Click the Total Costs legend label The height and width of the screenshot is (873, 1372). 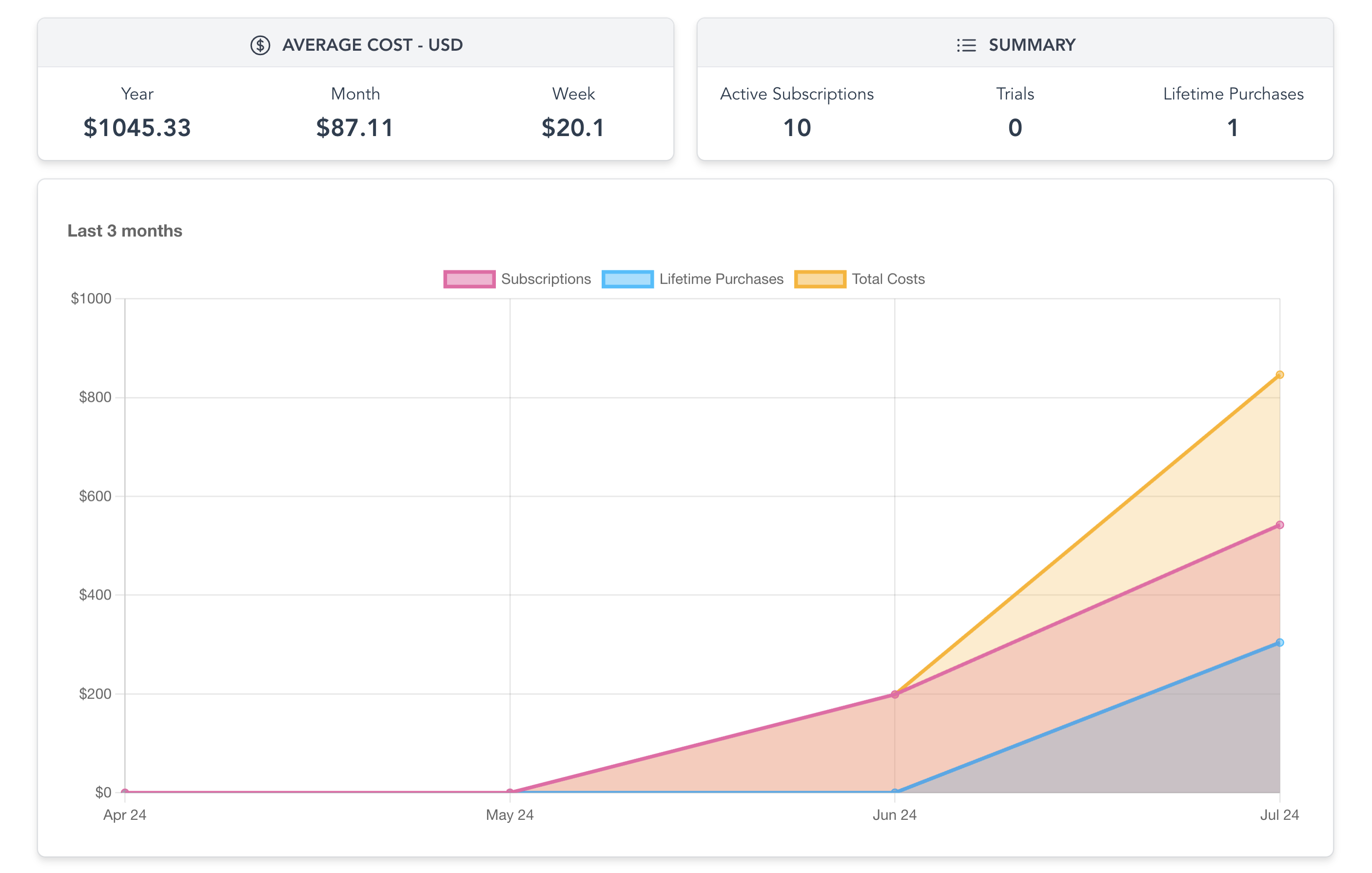point(888,279)
